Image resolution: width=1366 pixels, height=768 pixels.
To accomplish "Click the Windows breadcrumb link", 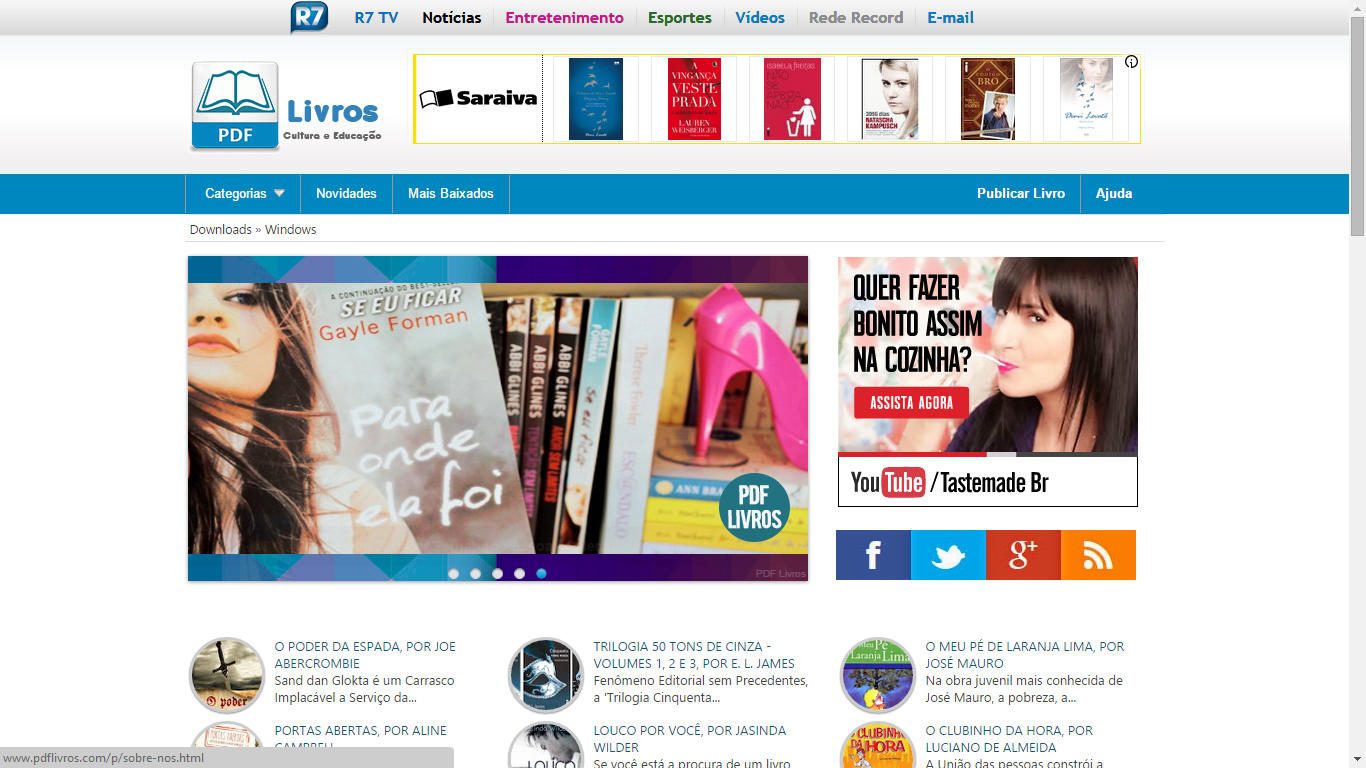I will point(290,230).
